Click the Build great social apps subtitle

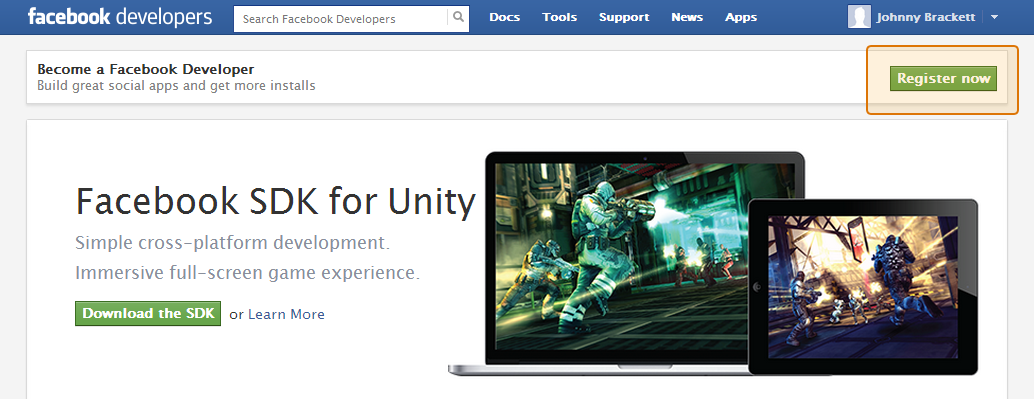[x=176, y=86]
